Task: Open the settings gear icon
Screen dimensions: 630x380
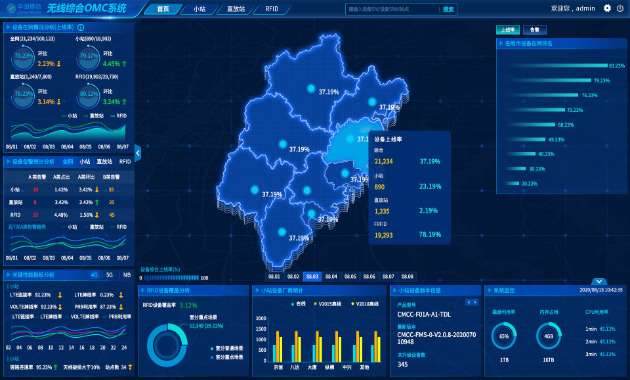Action: click(x=607, y=8)
